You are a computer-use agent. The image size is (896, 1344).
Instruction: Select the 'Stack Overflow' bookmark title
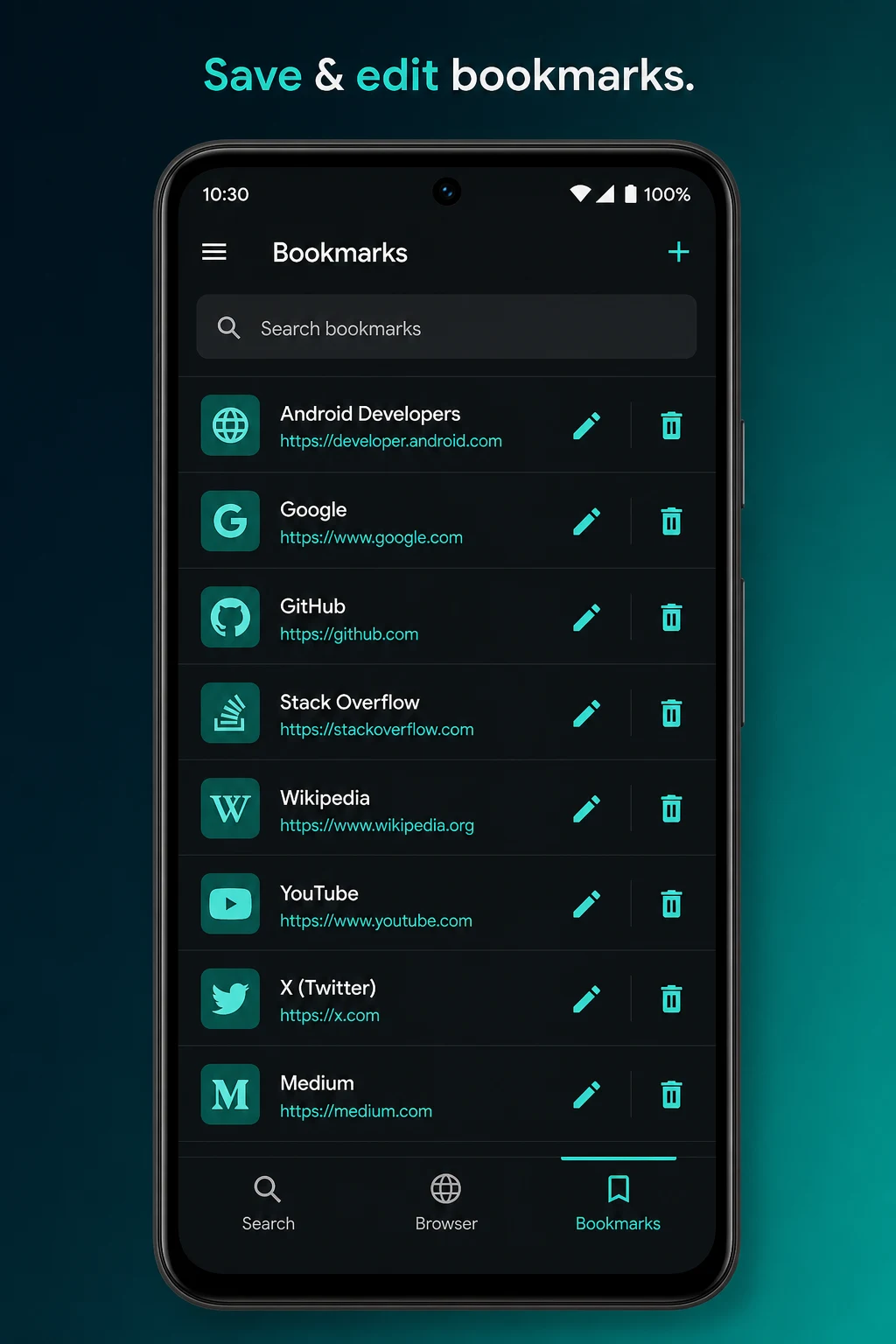pos(349,702)
